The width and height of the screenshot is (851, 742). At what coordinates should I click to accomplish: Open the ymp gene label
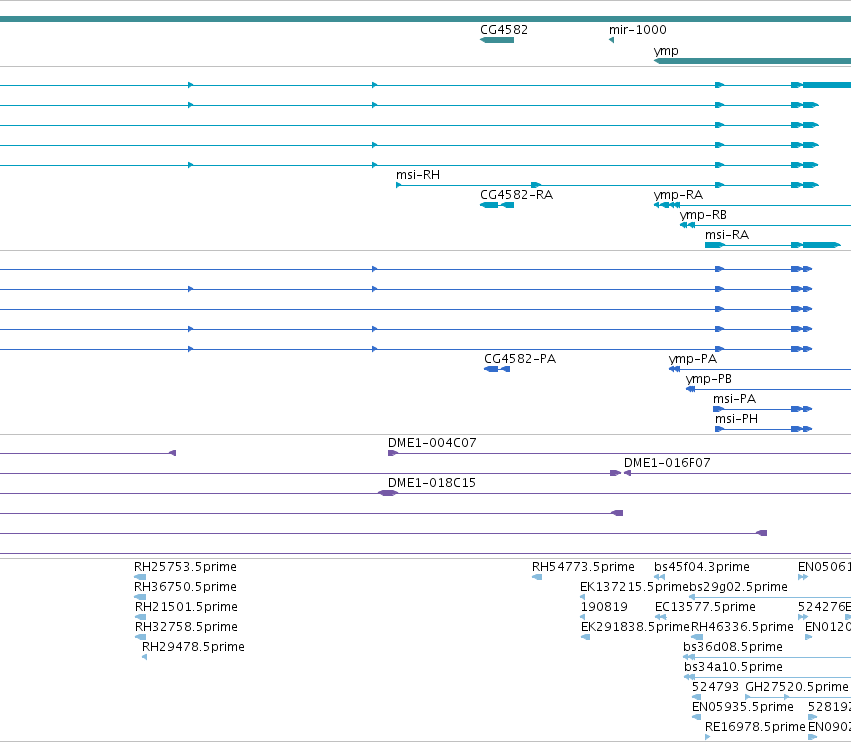point(666,51)
